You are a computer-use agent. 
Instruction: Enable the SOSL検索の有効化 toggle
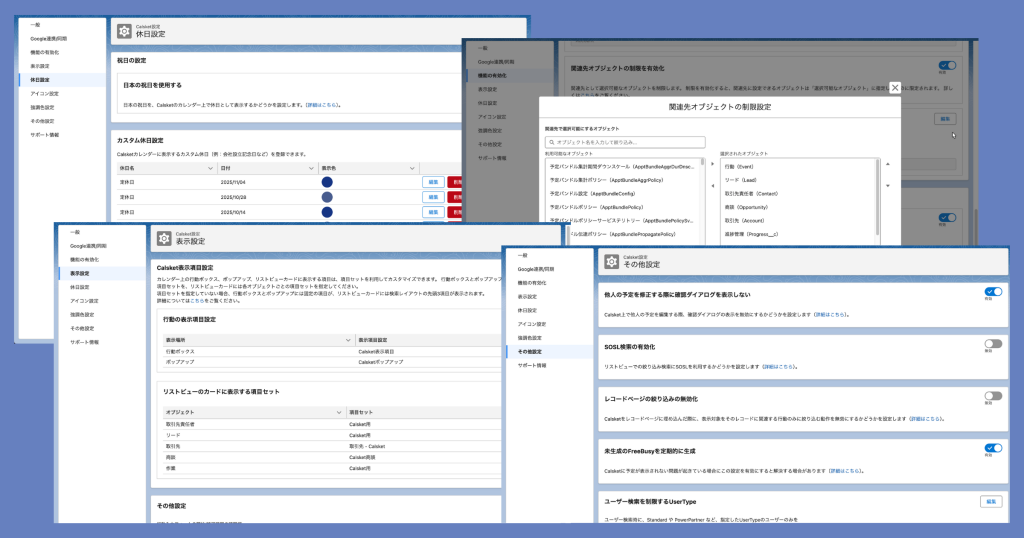992,344
